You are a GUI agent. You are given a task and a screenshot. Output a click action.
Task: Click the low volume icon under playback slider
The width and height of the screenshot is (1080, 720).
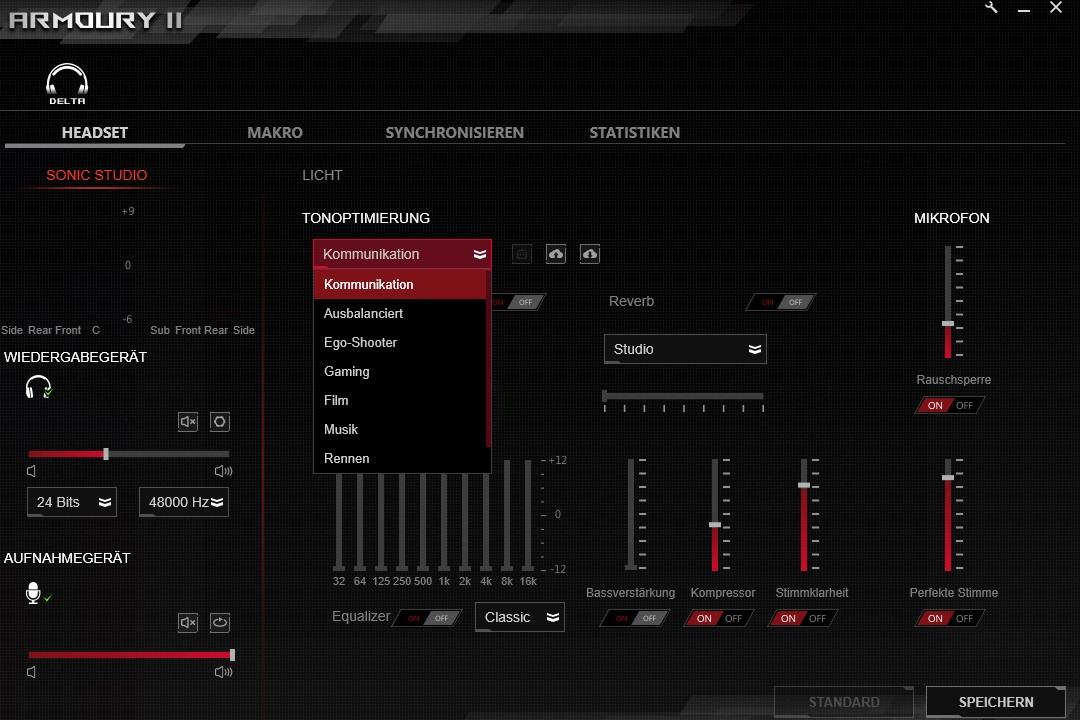[x=31, y=471]
